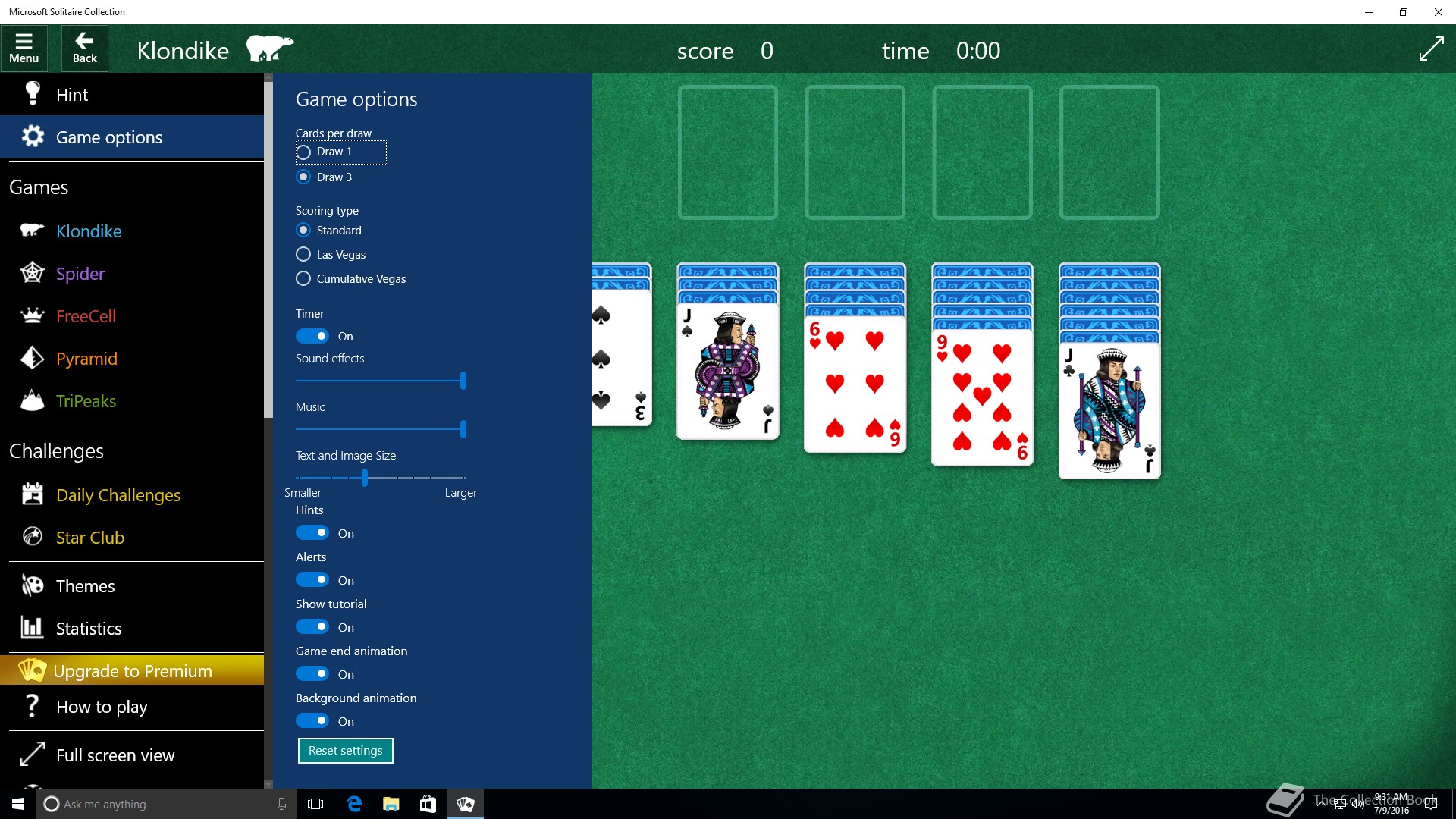Click the Upgrade to Premium banner
Screen dimensions: 1456x819
click(x=132, y=670)
